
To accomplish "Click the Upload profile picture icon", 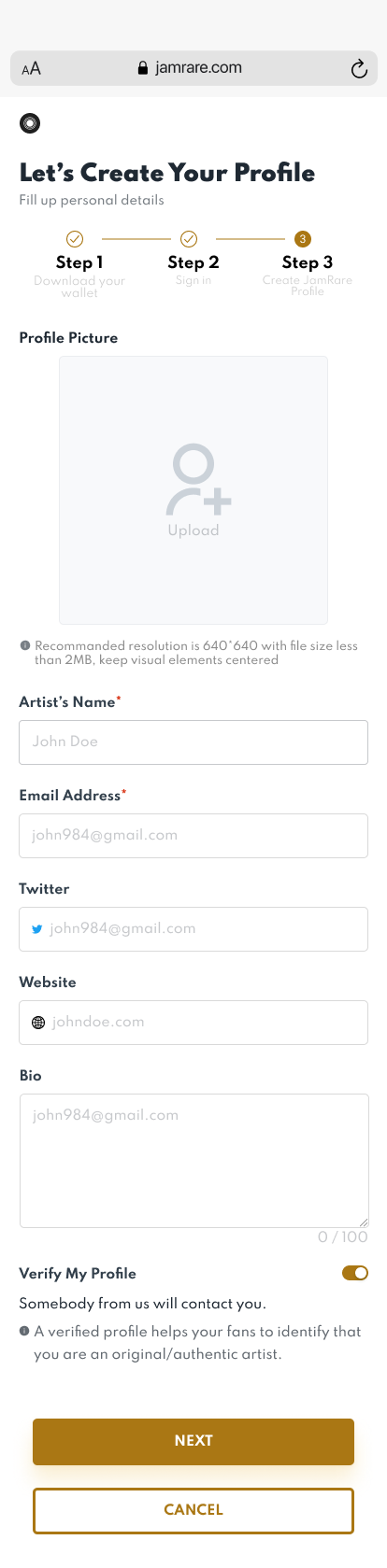I will (198, 479).
